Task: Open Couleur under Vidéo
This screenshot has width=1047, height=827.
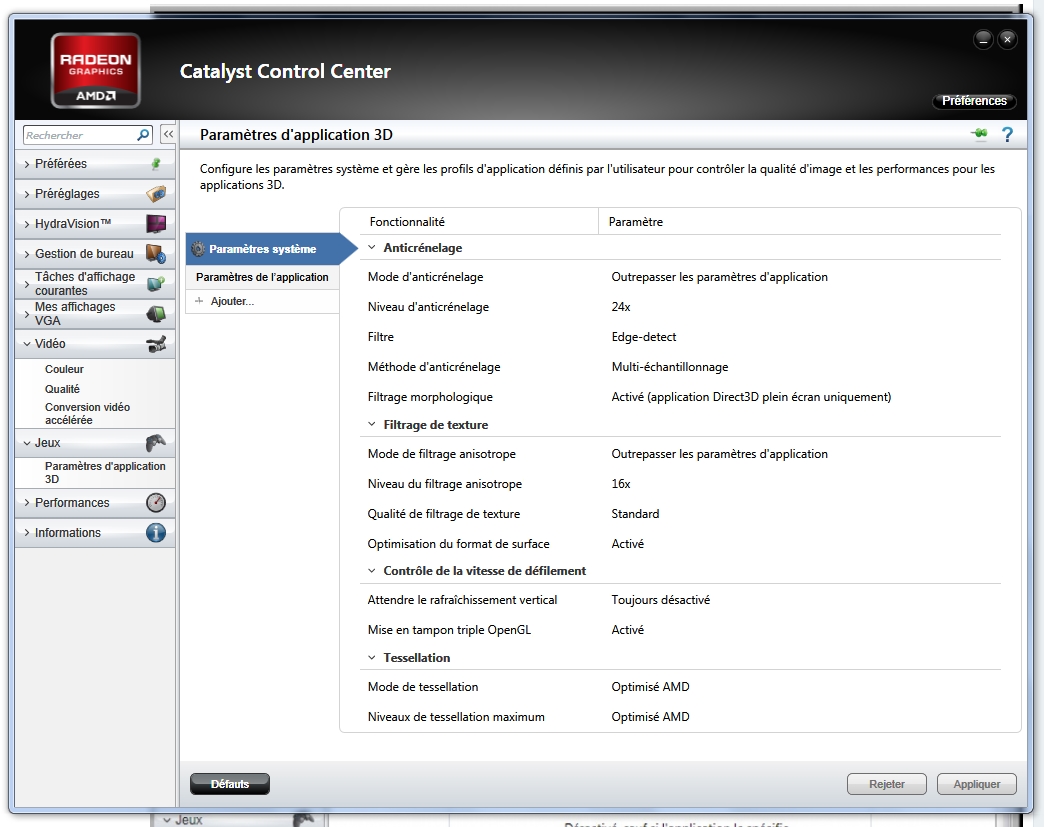Action: (x=64, y=369)
